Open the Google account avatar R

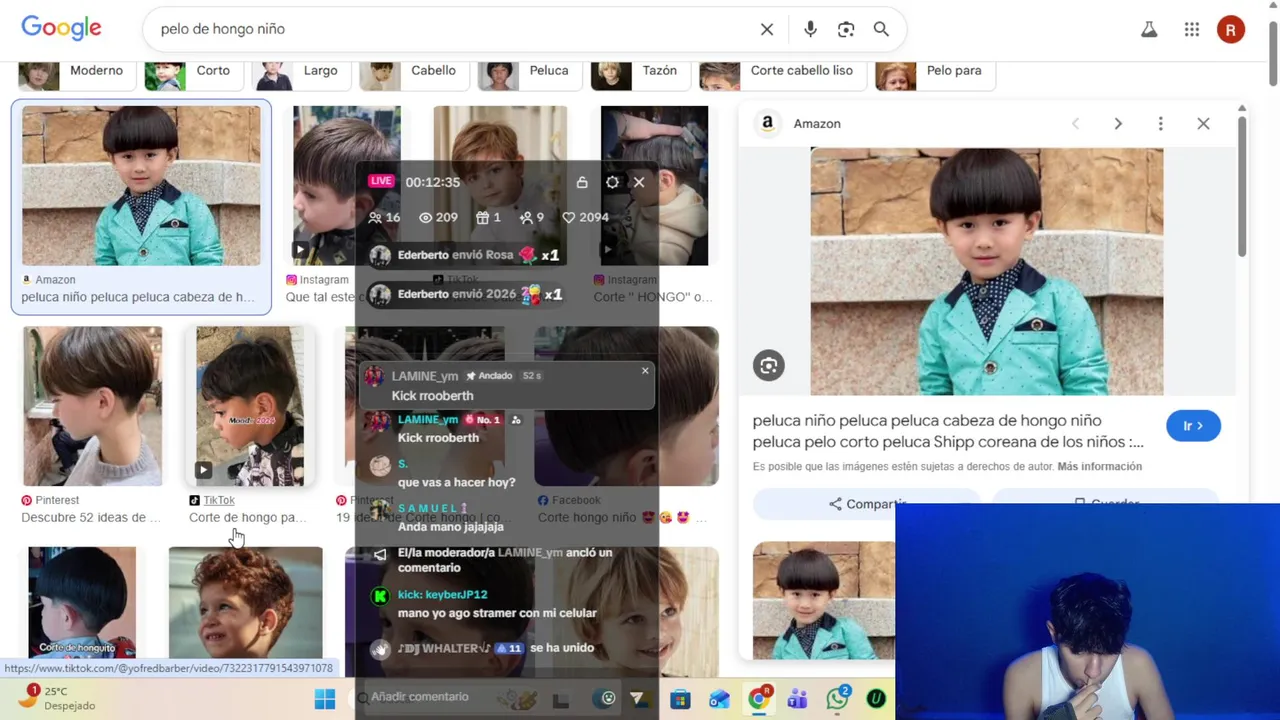[x=1231, y=30]
